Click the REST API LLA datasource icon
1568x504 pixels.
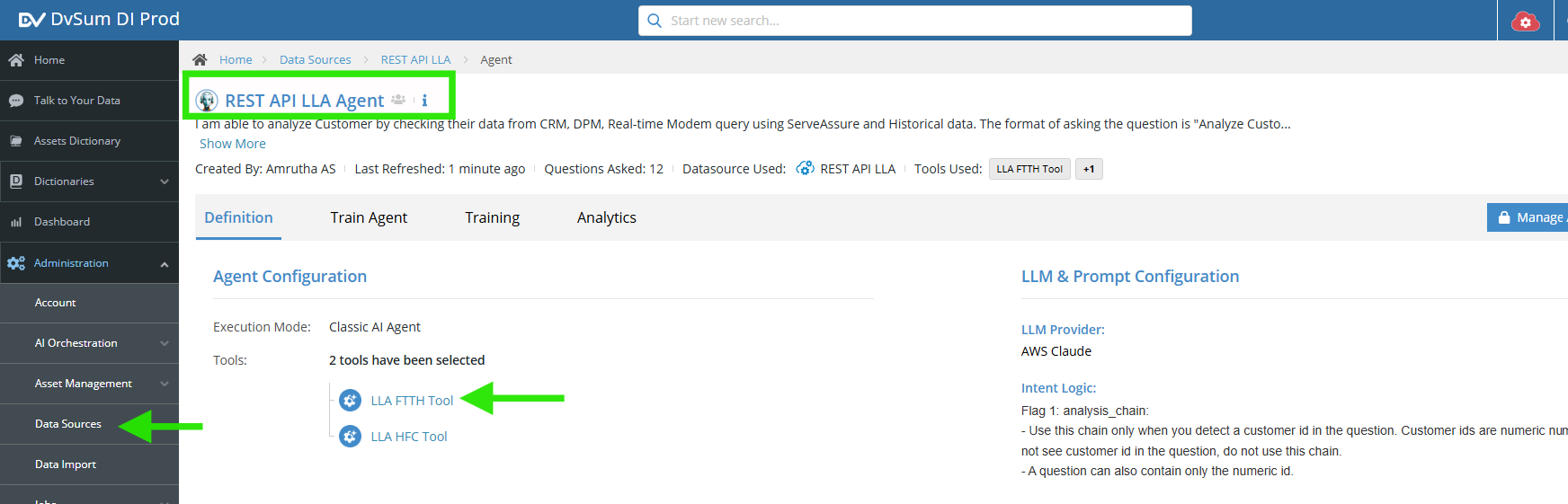pyautogui.click(x=806, y=168)
